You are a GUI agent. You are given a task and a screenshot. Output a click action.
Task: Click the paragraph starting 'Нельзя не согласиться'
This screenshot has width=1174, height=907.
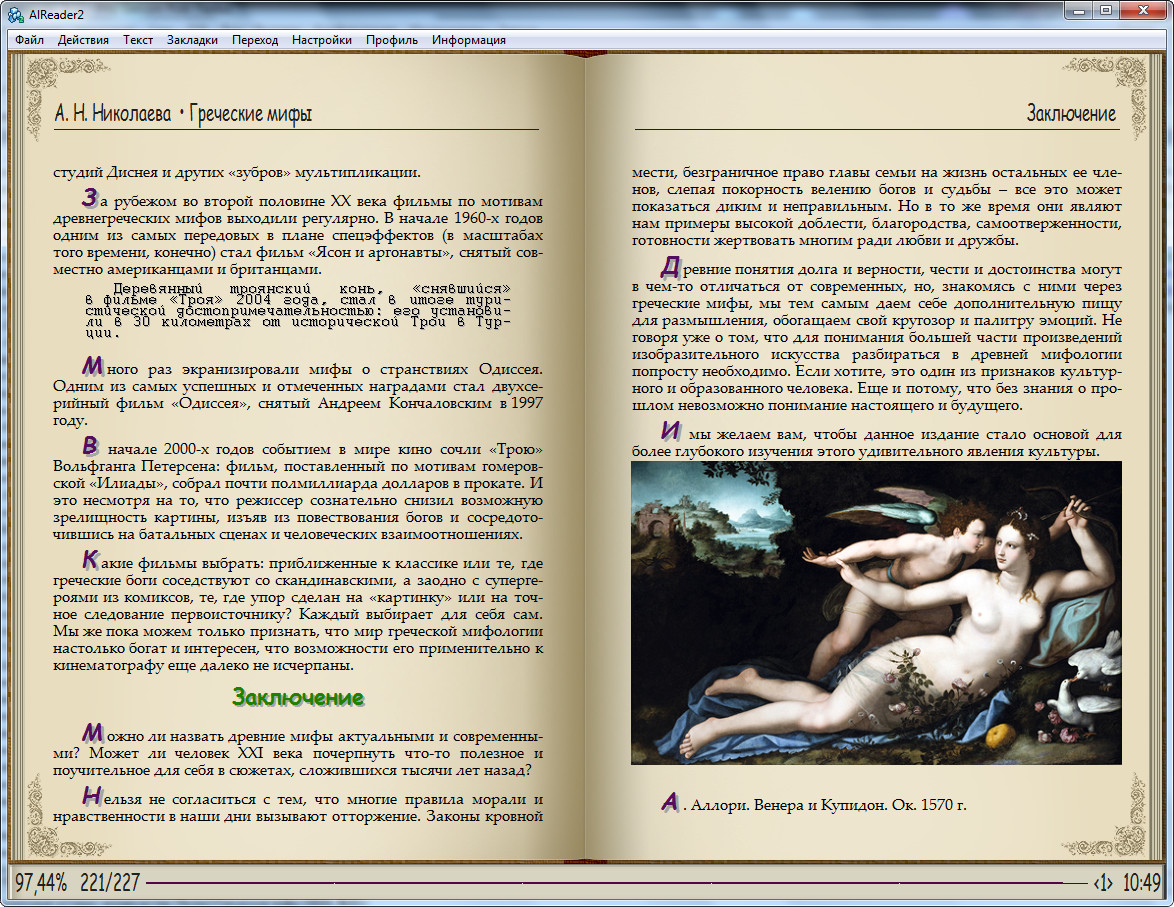pyautogui.click(x=298, y=805)
